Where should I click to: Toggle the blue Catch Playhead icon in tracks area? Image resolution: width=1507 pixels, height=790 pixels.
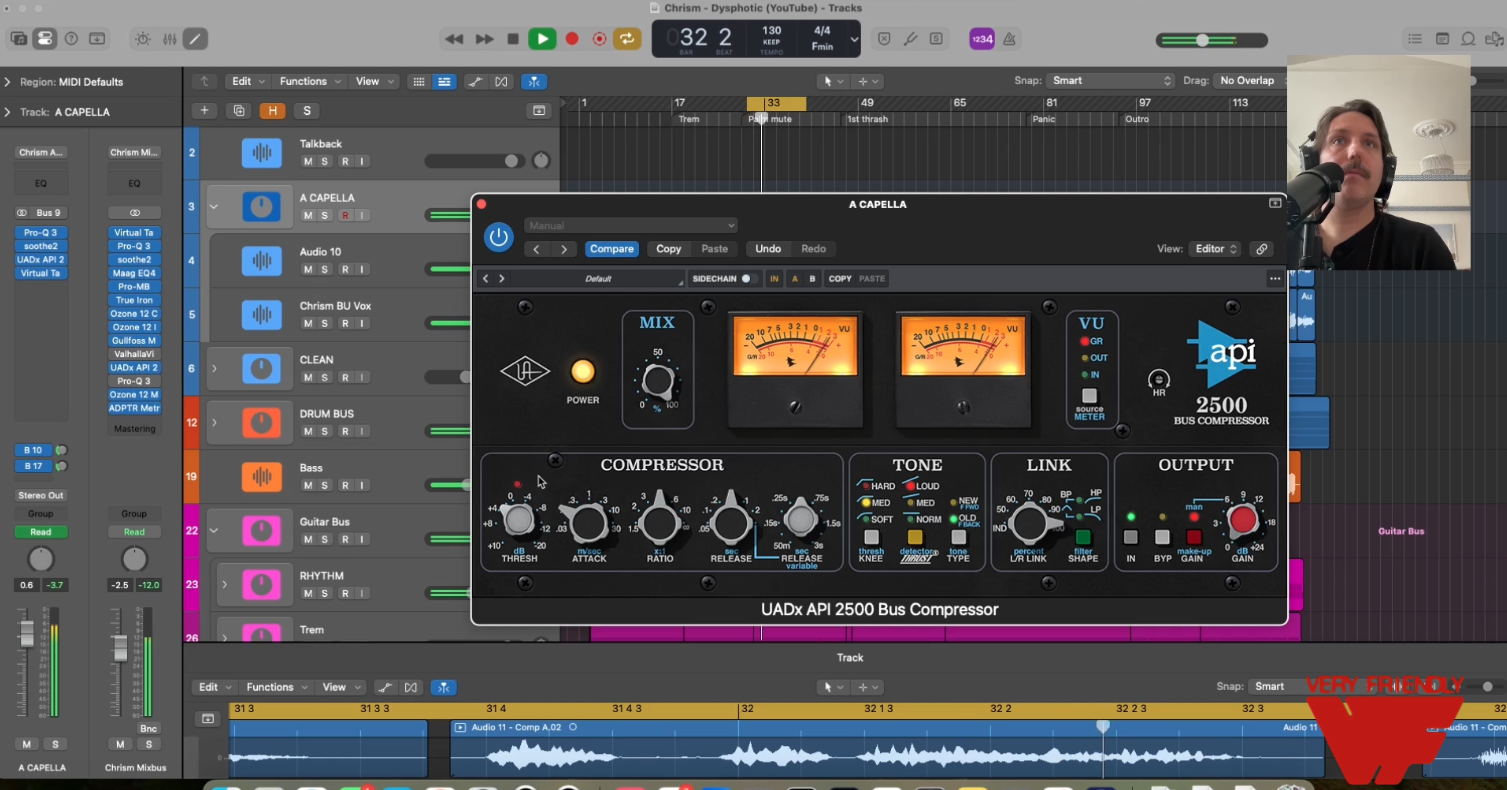click(x=535, y=81)
